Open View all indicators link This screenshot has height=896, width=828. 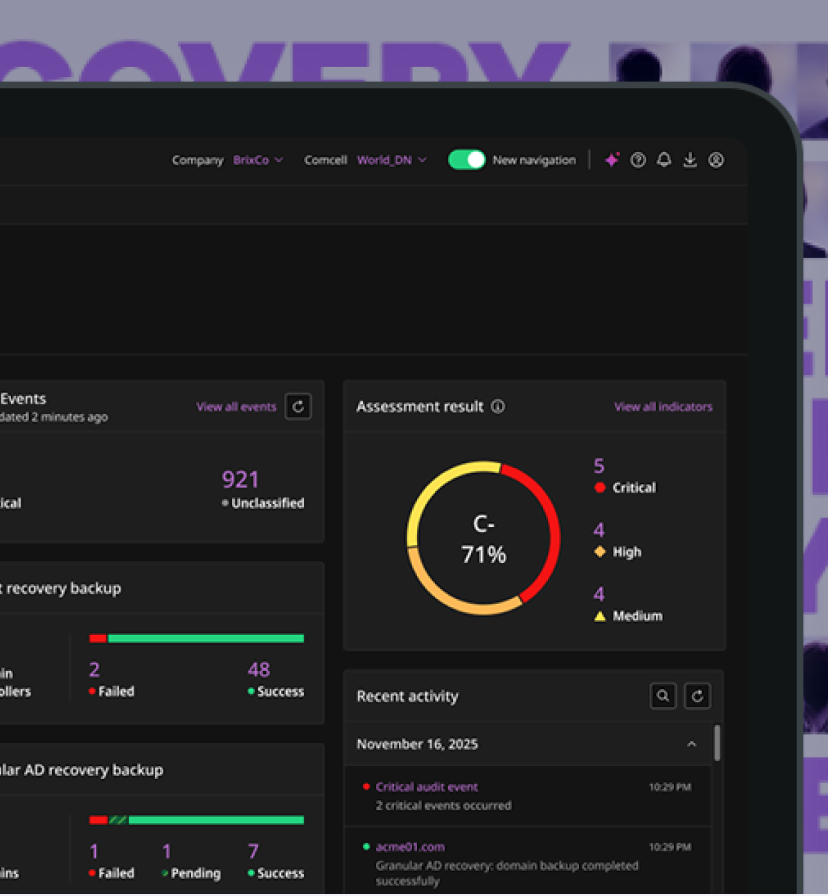click(663, 407)
